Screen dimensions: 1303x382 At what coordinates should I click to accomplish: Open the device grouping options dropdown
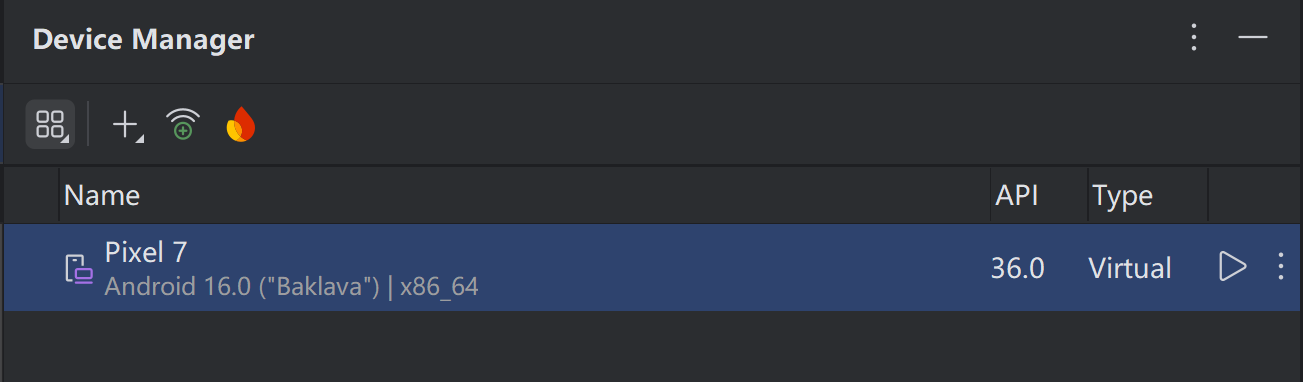click(50, 125)
